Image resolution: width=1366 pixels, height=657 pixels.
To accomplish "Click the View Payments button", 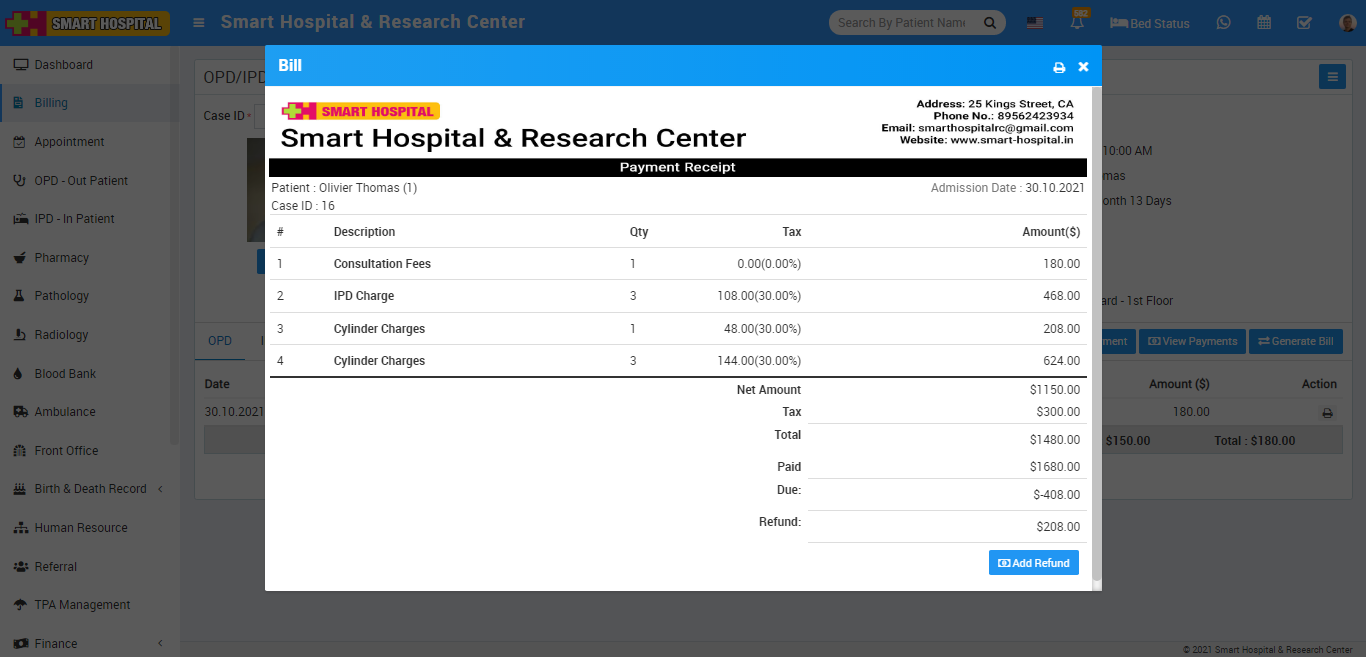I will 1192,341.
